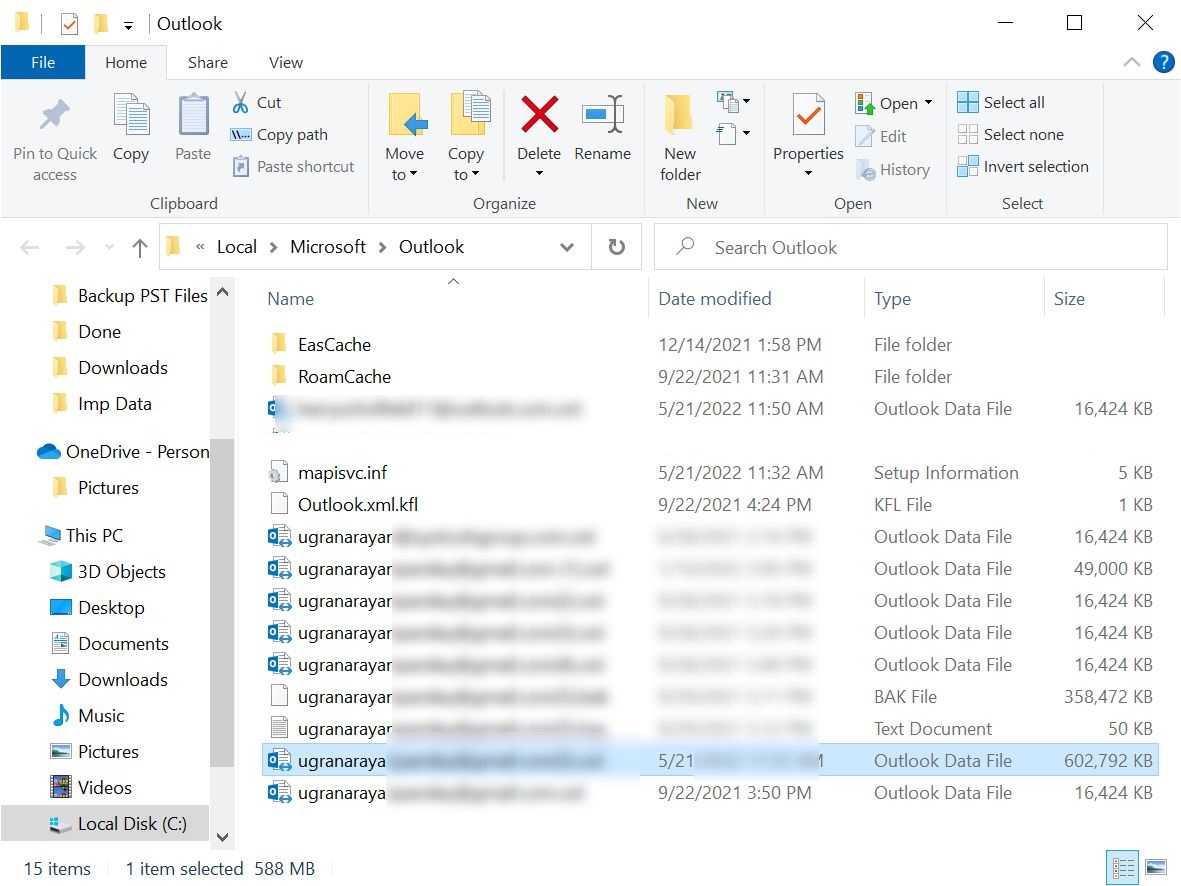This screenshot has width=1181, height=886.
Task: Click the blue Help question mark icon
Action: coord(1164,62)
